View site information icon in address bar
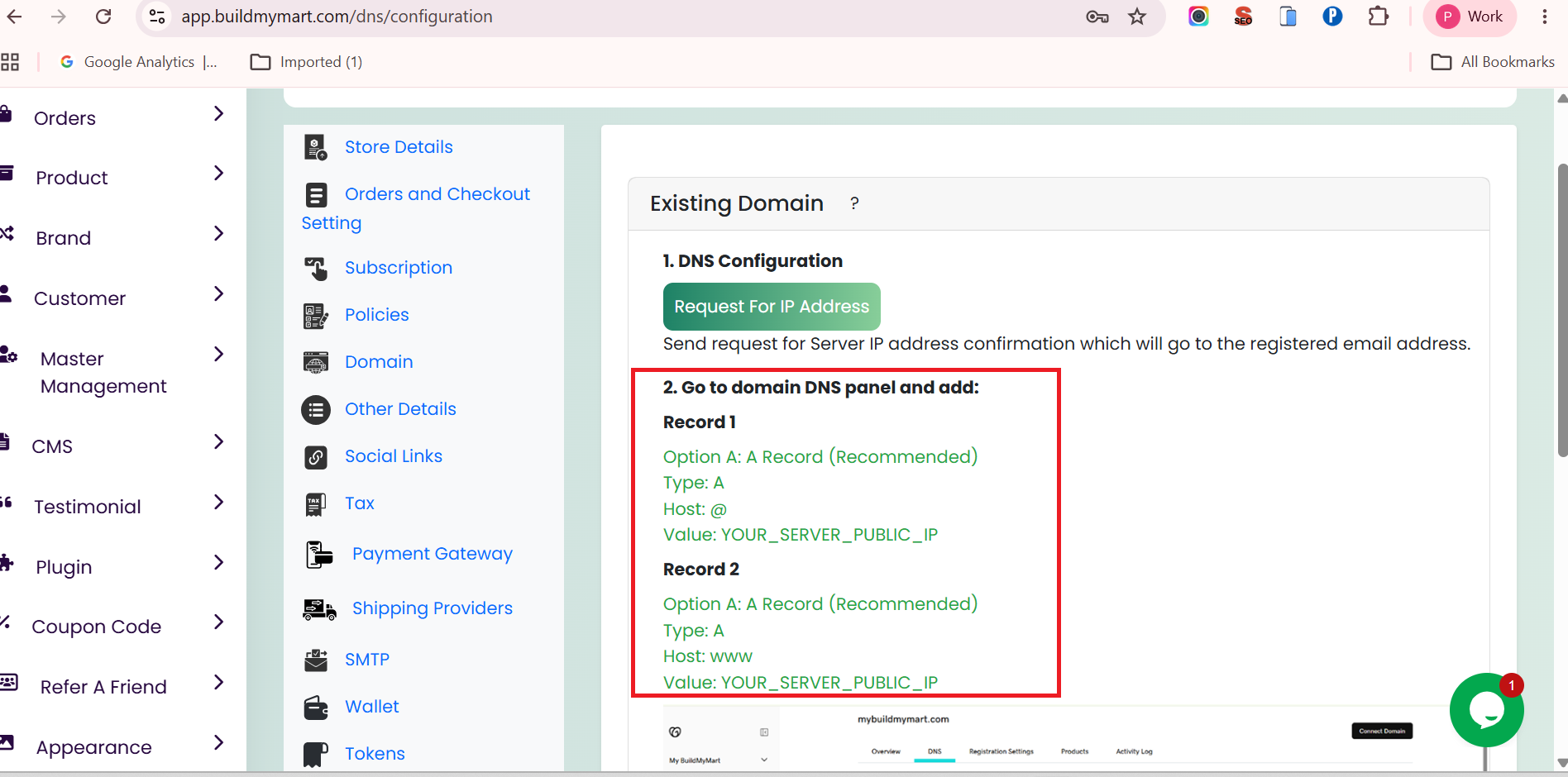This screenshot has height=777, width=1568. point(157,17)
